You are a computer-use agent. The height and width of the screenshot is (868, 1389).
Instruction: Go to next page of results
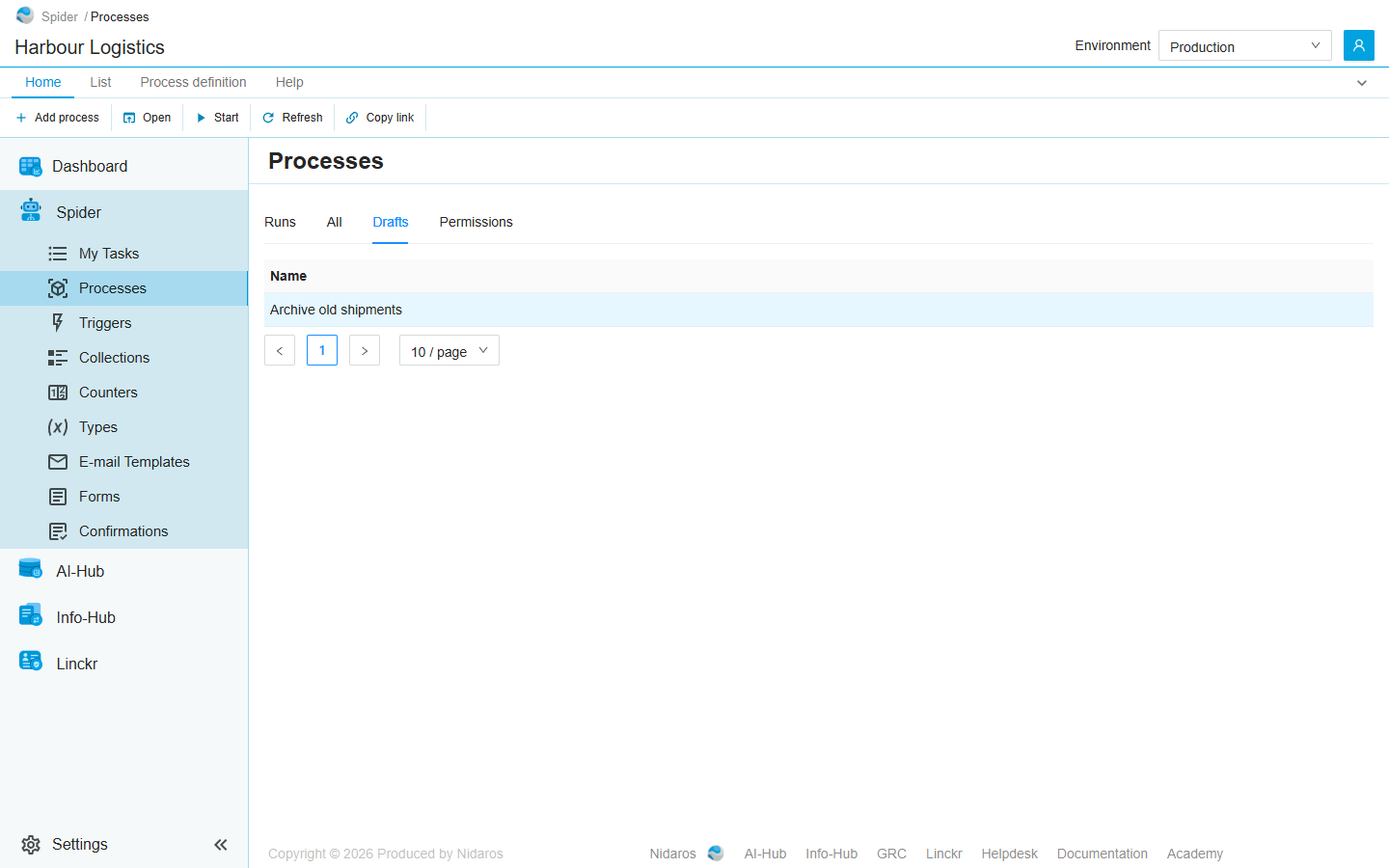(365, 350)
